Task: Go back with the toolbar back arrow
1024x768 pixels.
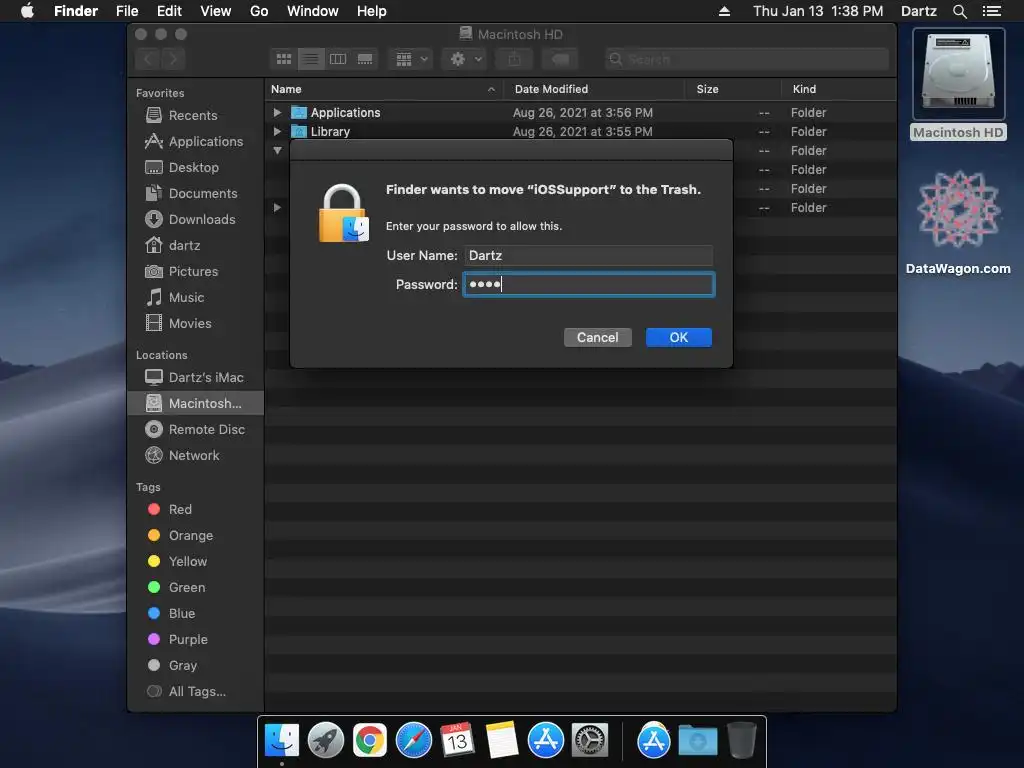Action: tap(148, 59)
